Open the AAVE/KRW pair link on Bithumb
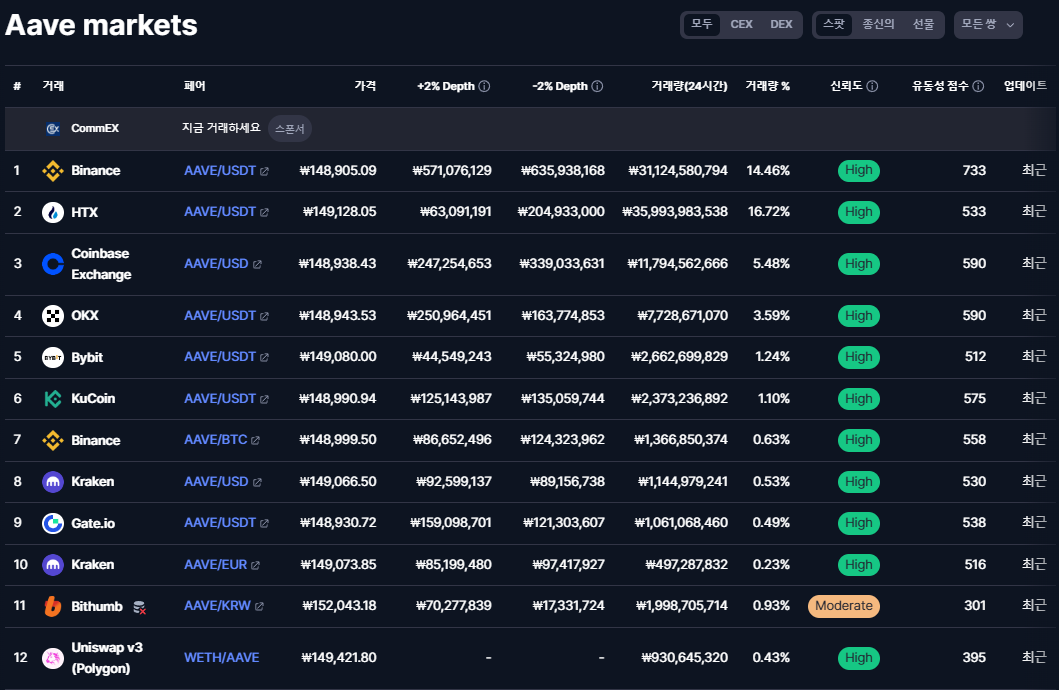 217,606
